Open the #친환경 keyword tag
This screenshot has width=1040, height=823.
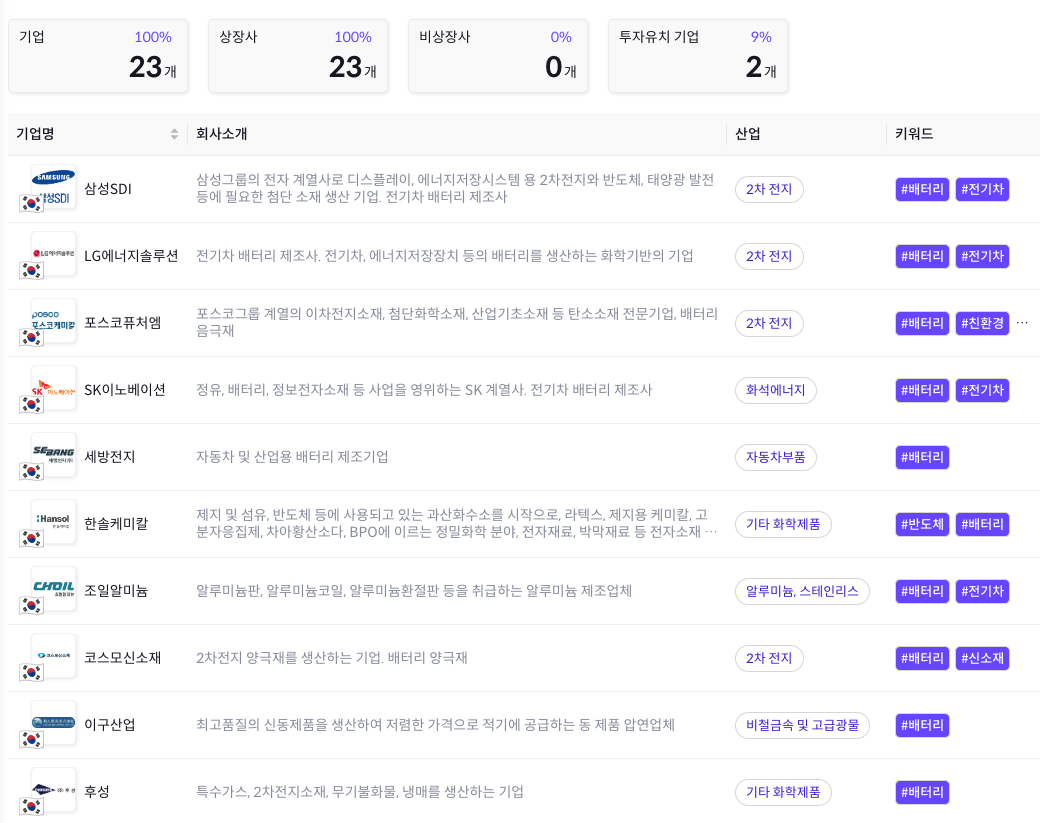[x=982, y=323]
